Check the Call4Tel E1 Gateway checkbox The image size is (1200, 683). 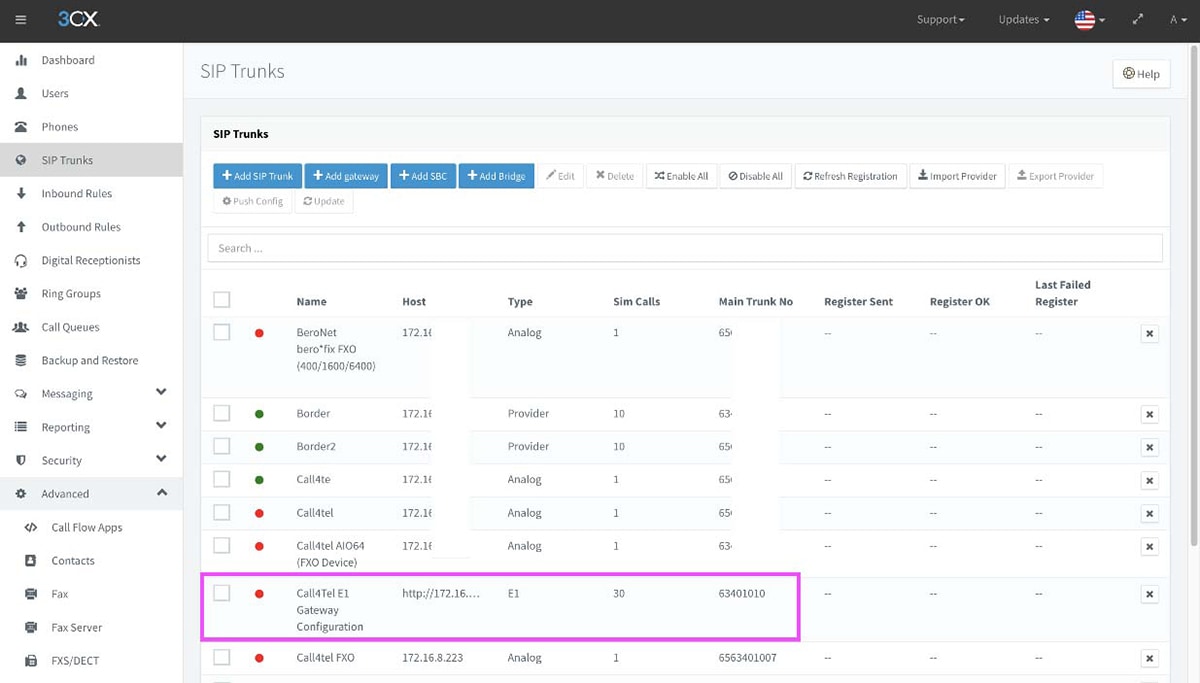tap(222, 593)
